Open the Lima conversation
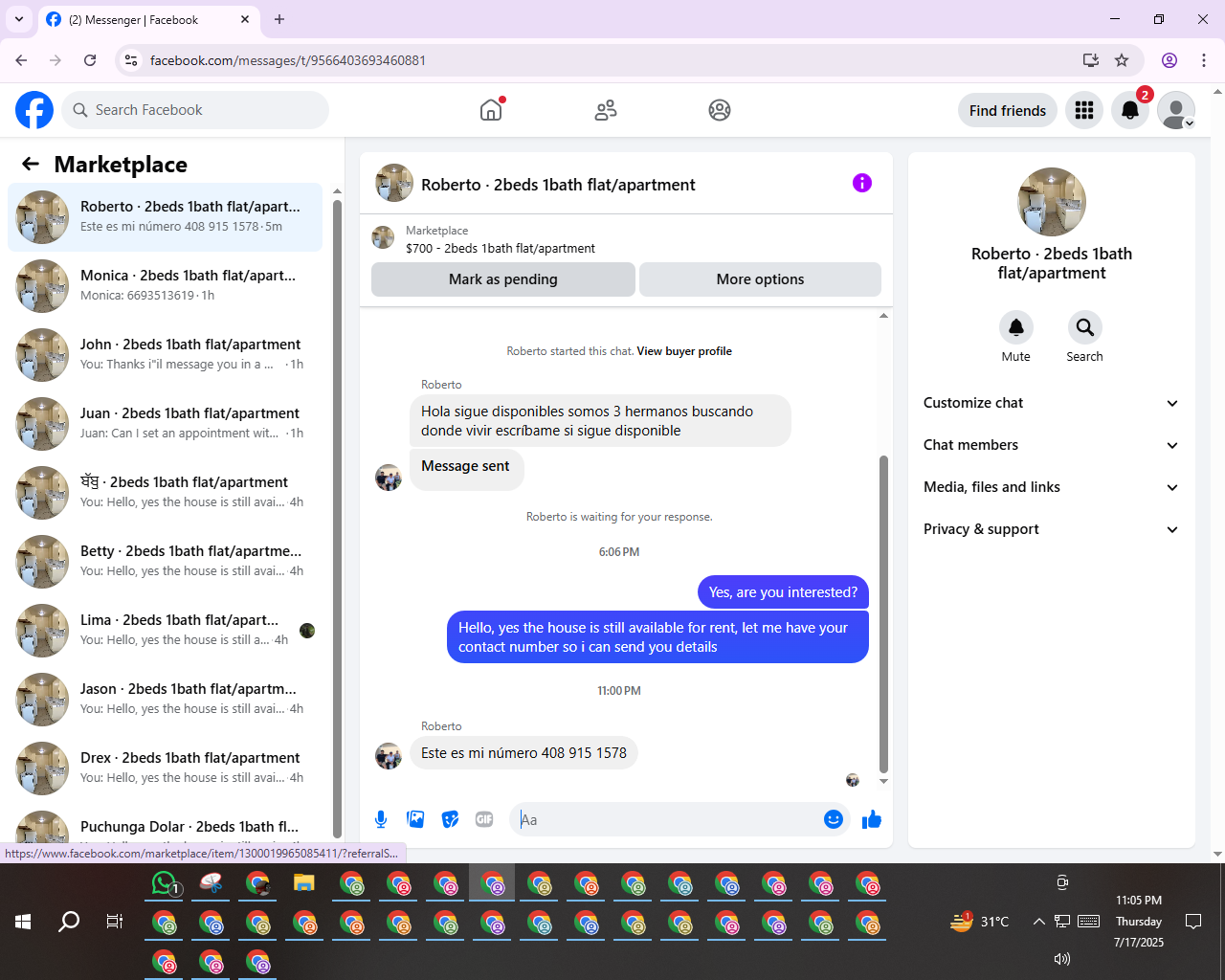Image resolution: width=1225 pixels, height=980 pixels. point(165,630)
